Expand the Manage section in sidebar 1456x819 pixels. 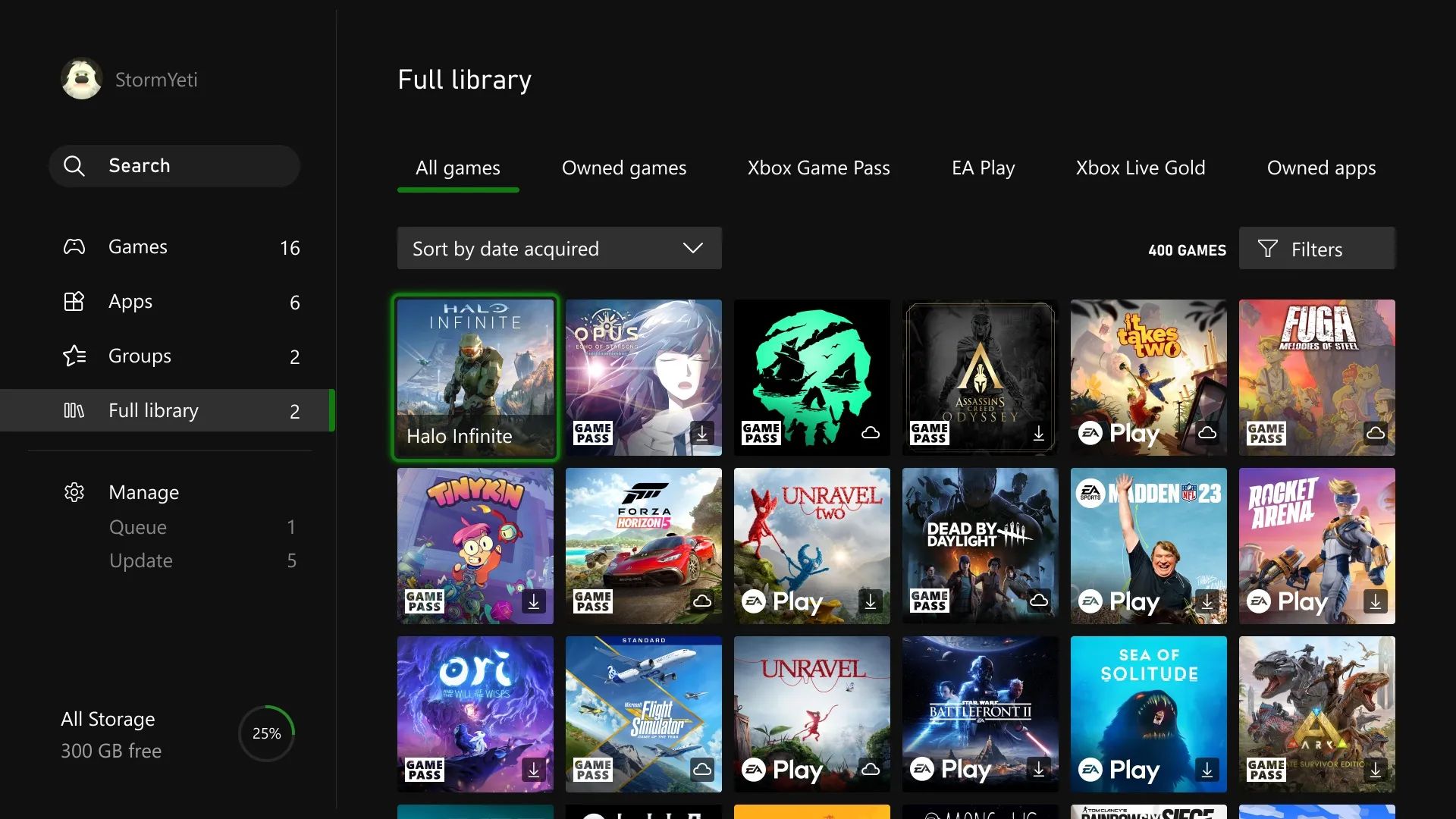(143, 491)
